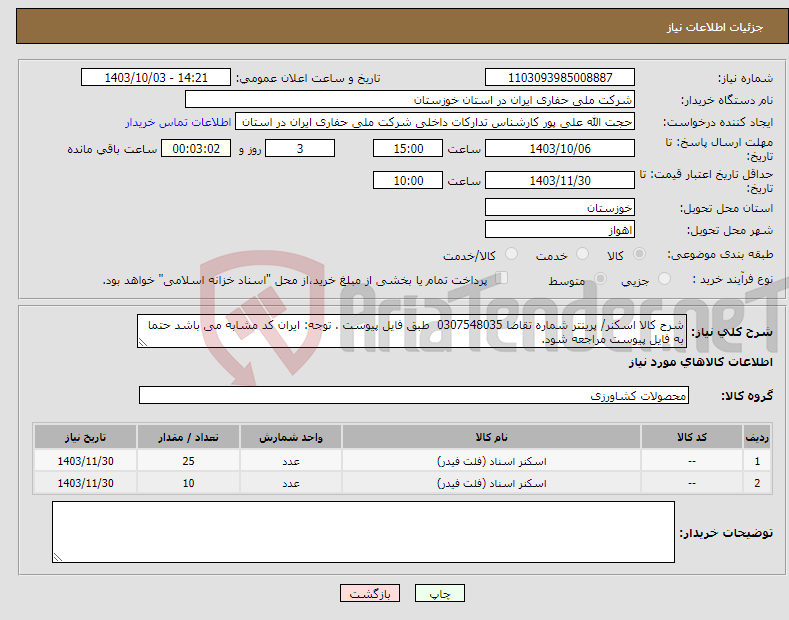This screenshot has height=620, width=789.
Task: Click the quantity 25 cell
Action: pos(188,461)
